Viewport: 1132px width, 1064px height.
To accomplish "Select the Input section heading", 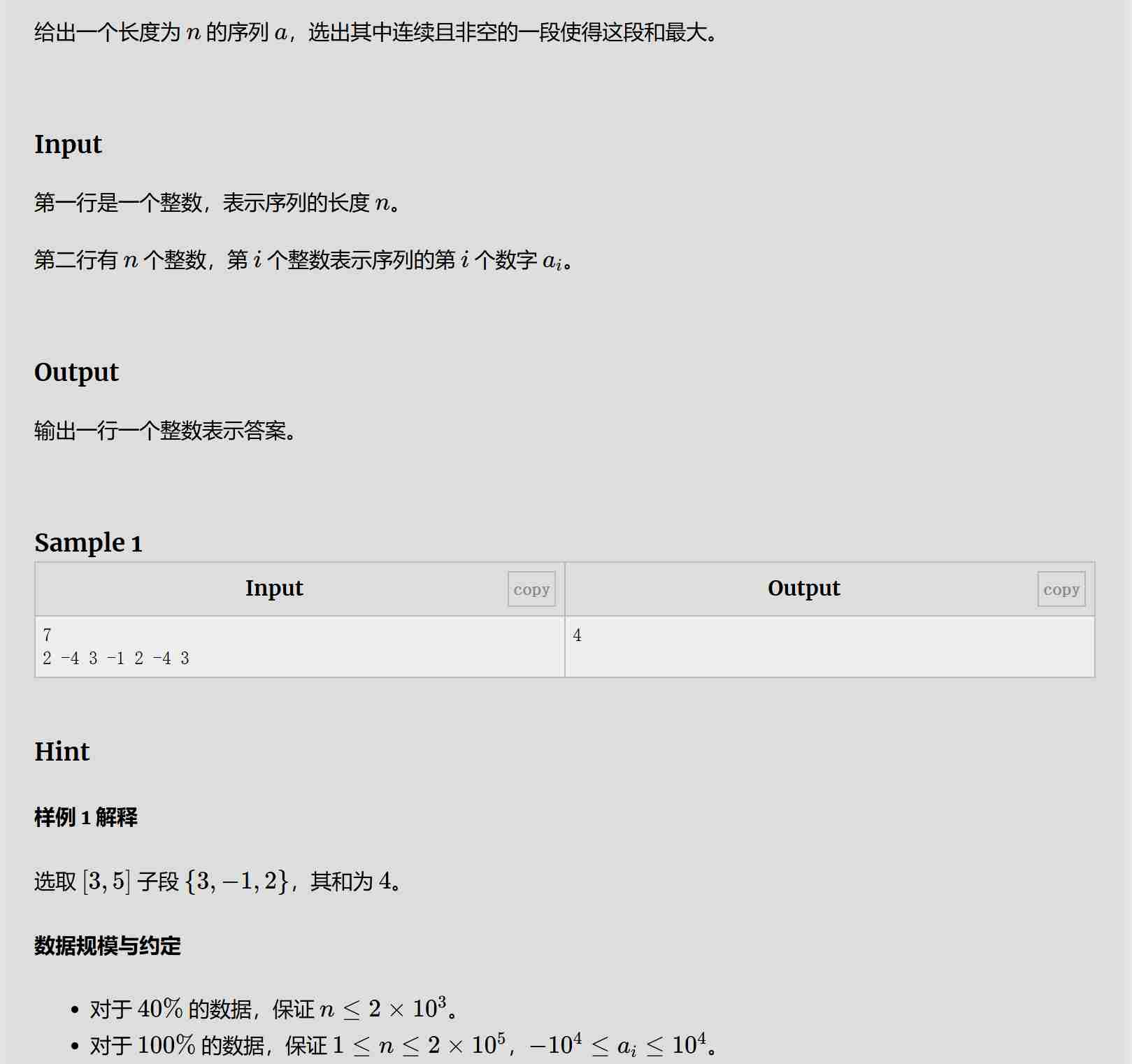I will (x=68, y=144).
